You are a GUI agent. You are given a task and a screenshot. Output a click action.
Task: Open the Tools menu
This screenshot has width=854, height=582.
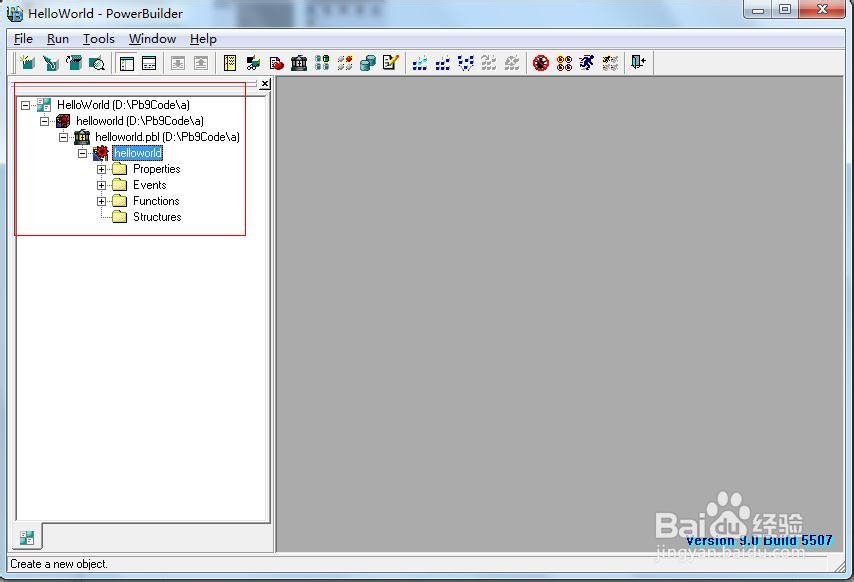pyautogui.click(x=99, y=39)
